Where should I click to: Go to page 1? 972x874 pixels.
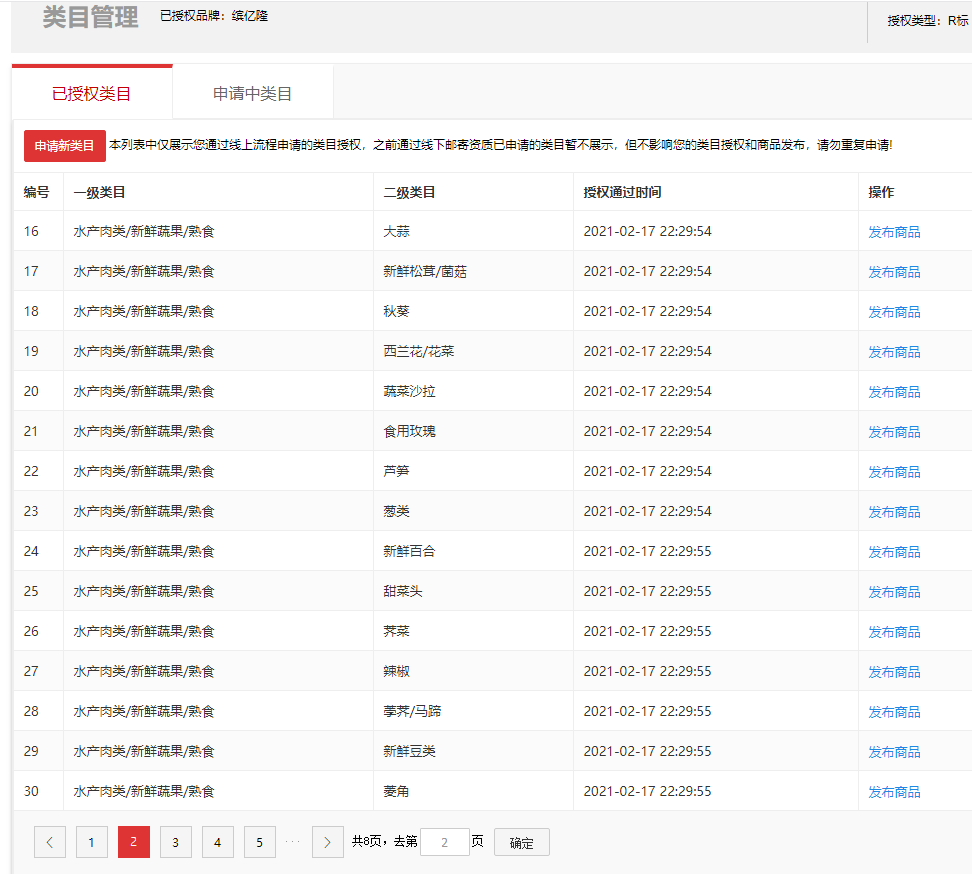[x=92, y=842]
